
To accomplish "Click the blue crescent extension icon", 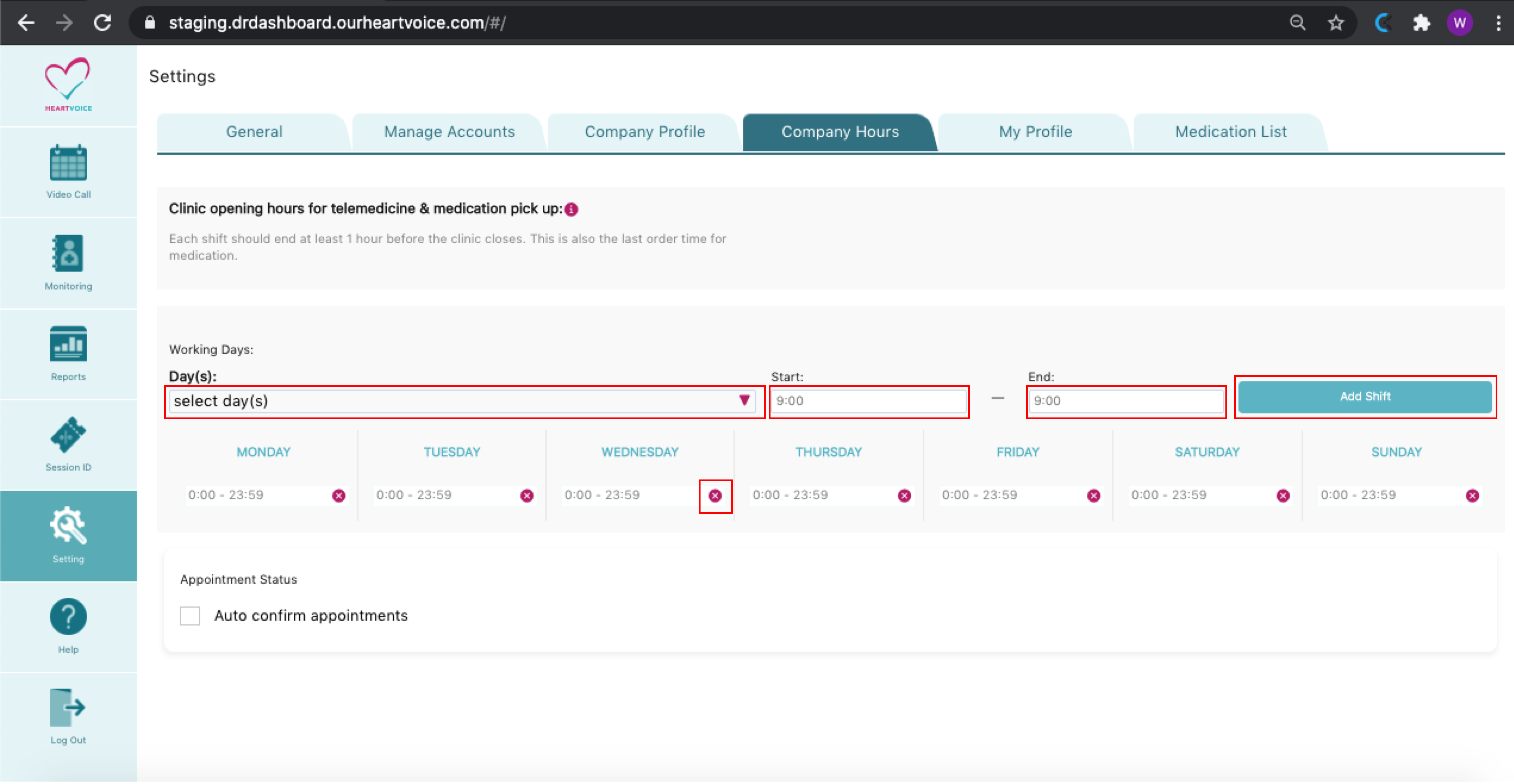I will tap(1383, 23).
